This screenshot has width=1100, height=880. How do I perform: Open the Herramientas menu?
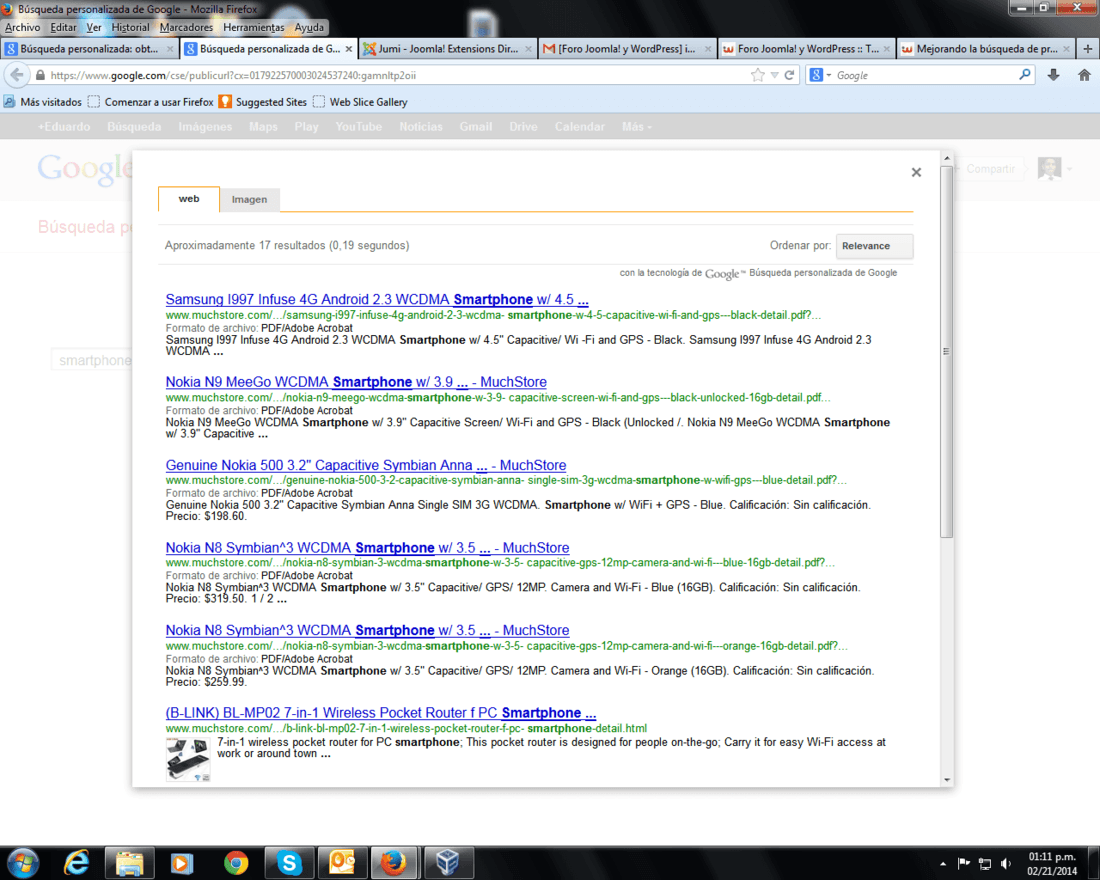253,27
